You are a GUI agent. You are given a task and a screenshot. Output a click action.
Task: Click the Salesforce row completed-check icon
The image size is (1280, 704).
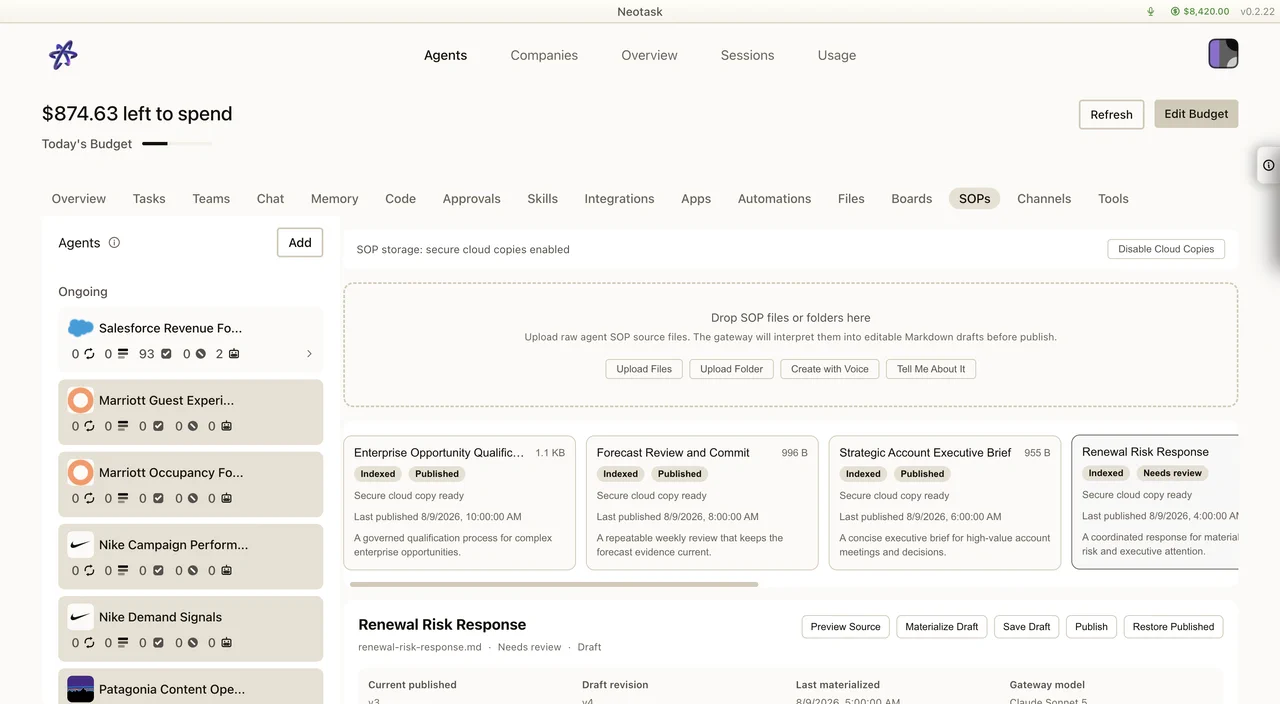(x=166, y=354)
